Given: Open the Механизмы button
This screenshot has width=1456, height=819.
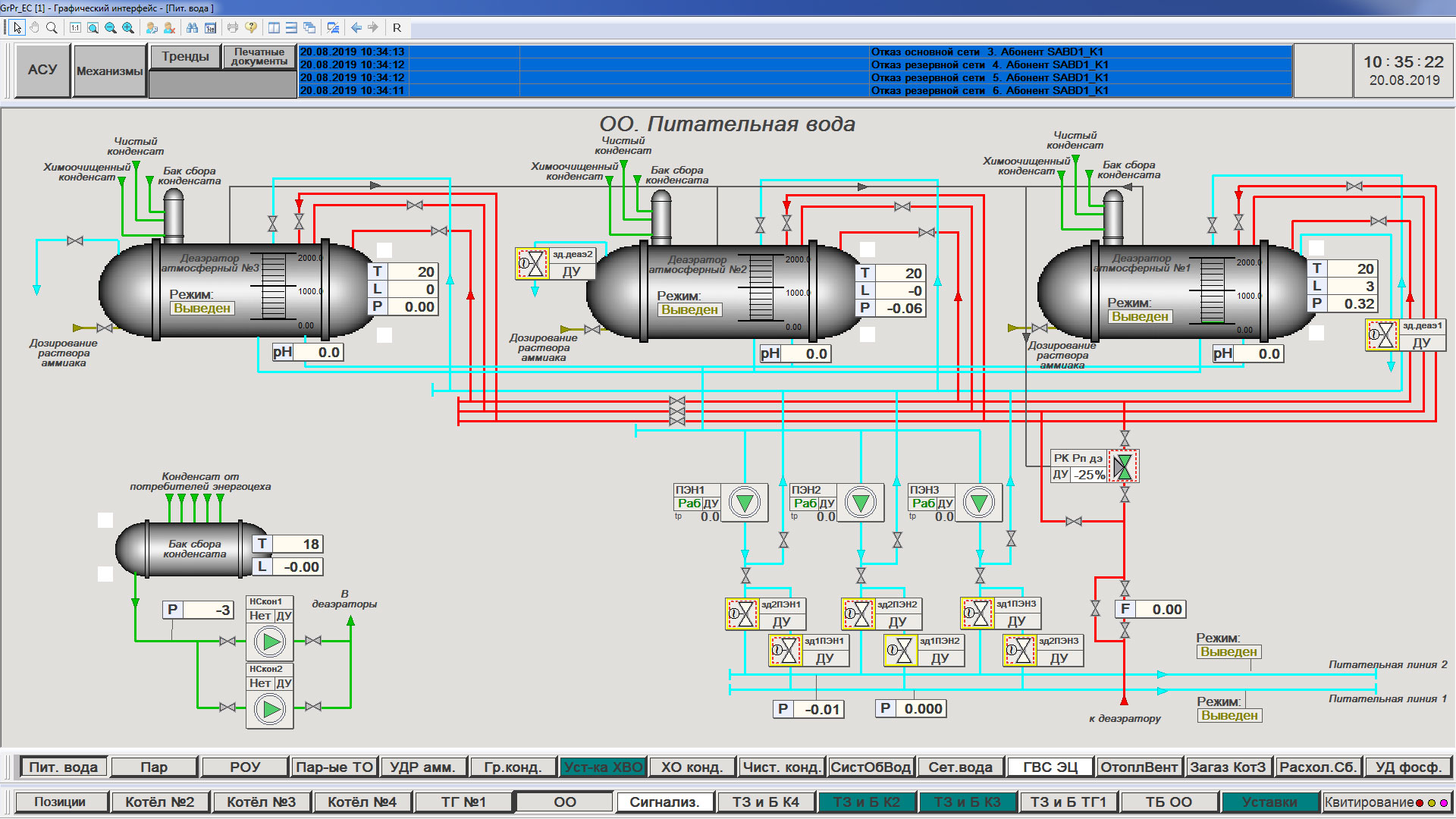Looking at the screenshot, I should [x=109, y=71].
